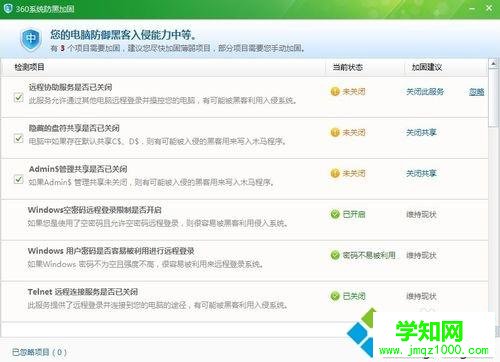Image resolution: width=500 pixels, height=362 pixels.
Task: Close the 360系统防黑加固 window
Action: pyautogui.click(x=489, y=8)
